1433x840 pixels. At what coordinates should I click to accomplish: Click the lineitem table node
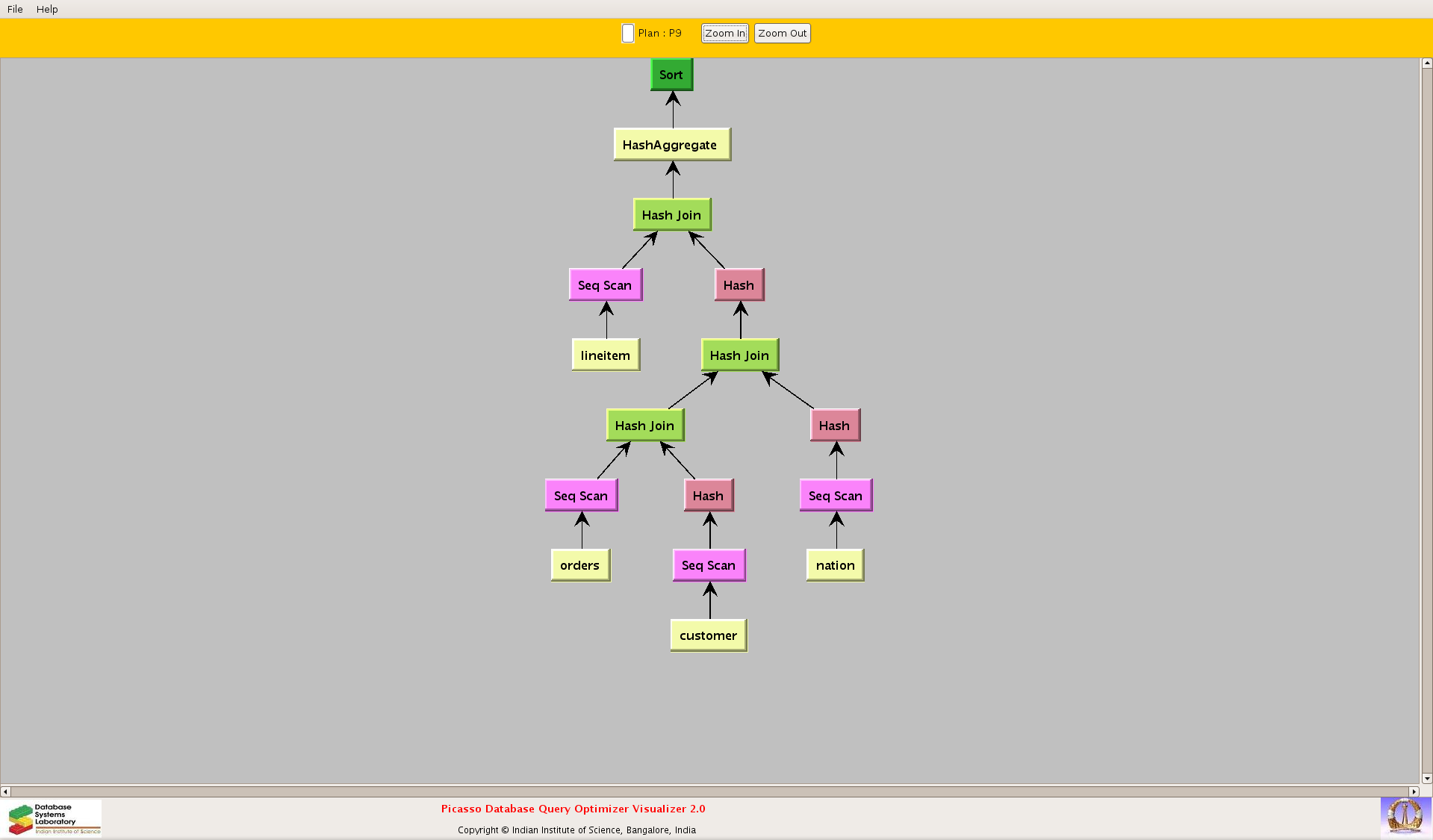tap(606, 355)
